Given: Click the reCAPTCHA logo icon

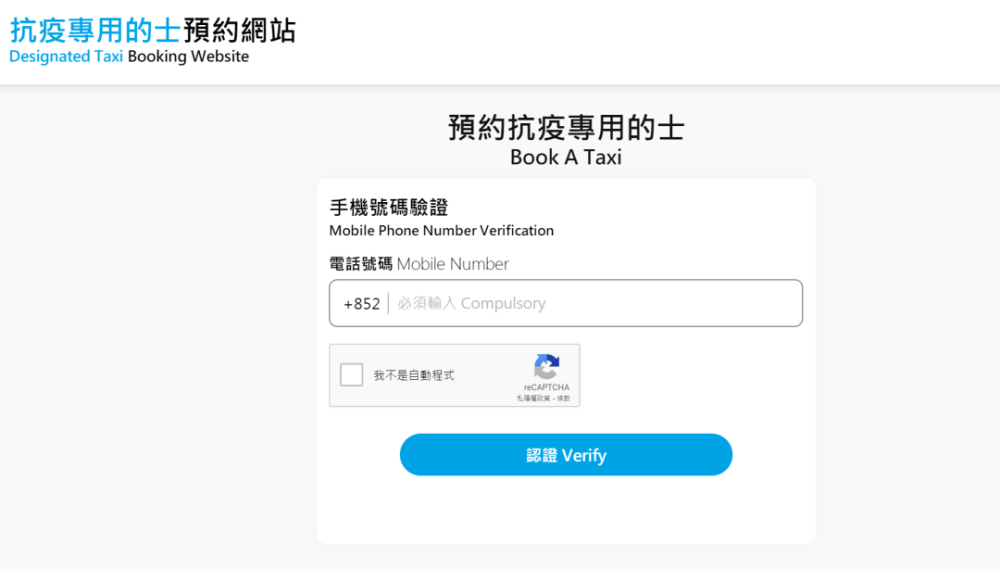Looking at the screenshot, I should coord(546,366).
